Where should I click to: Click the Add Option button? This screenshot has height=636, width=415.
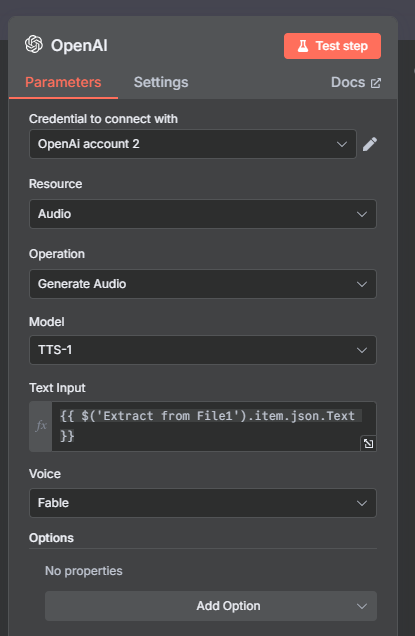point(211,606)
